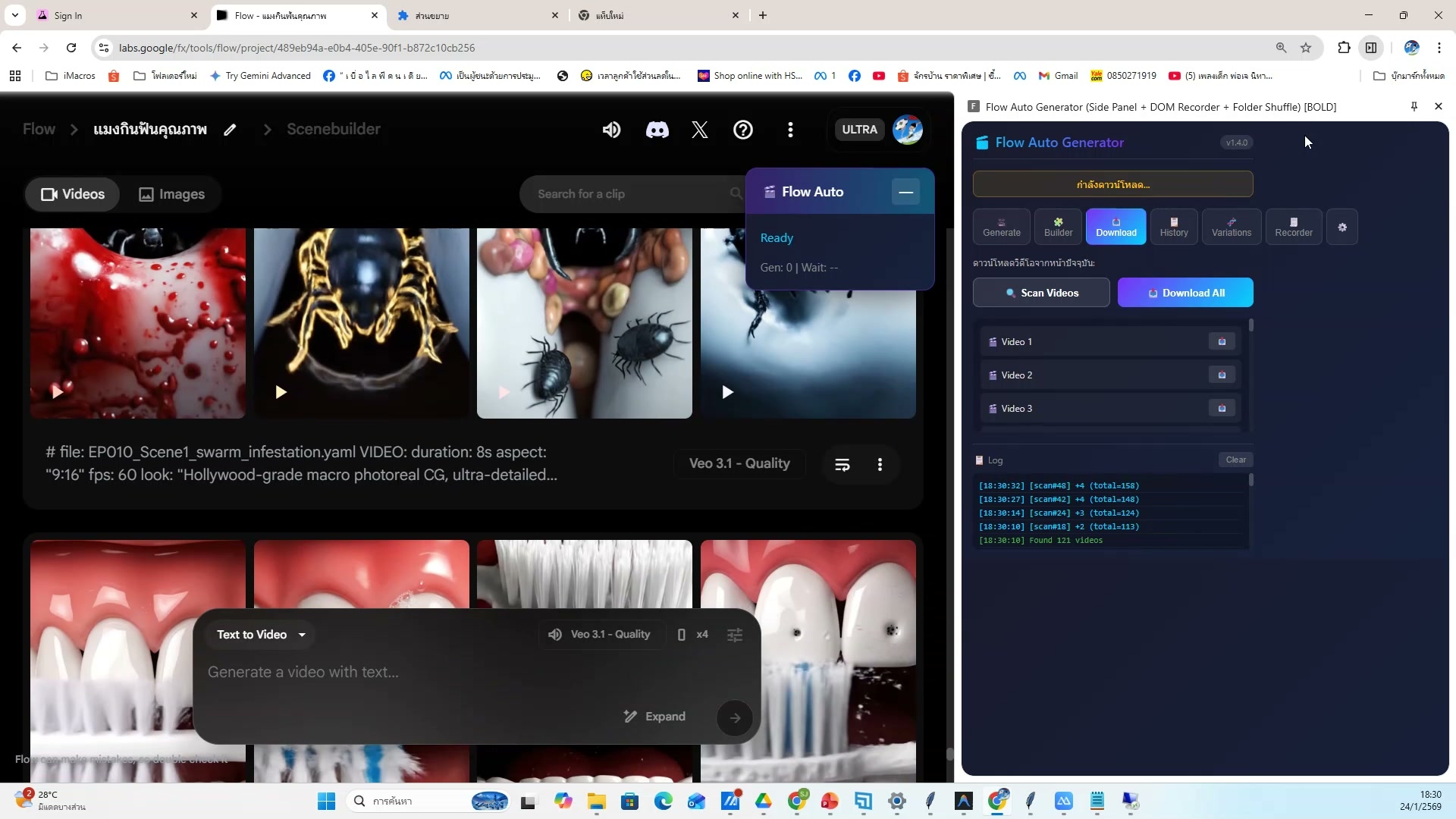Viewport: 1456px width, 819px height.
Task: Switch to the Generate tab in Flow Auto Generator
Action: coord(1001,226)
